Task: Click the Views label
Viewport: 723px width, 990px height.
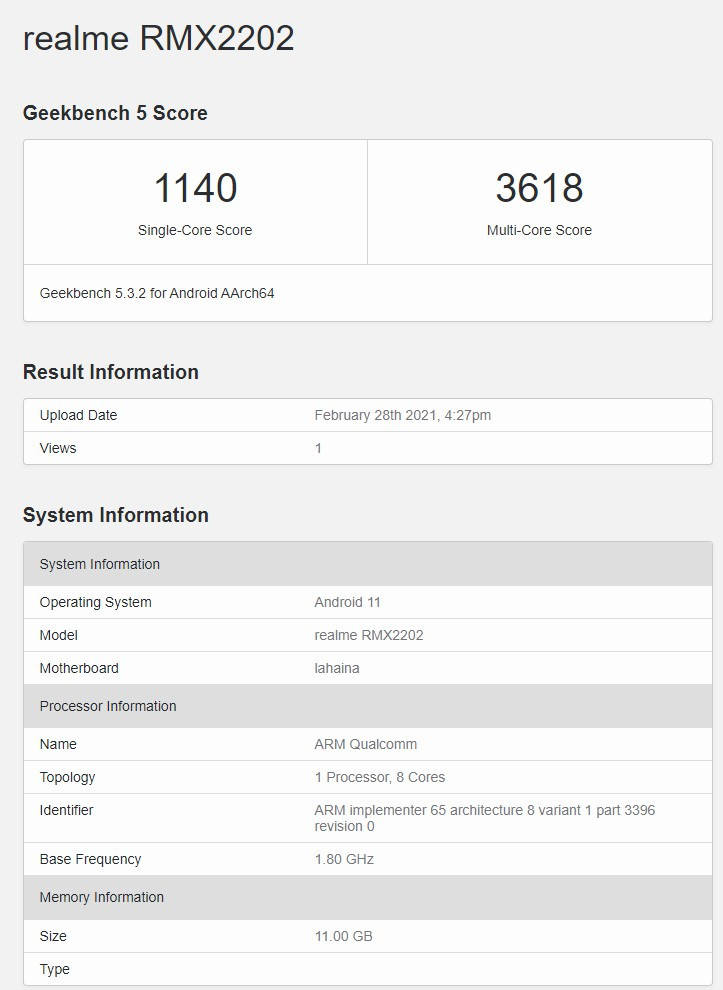Action: [57, 448]
